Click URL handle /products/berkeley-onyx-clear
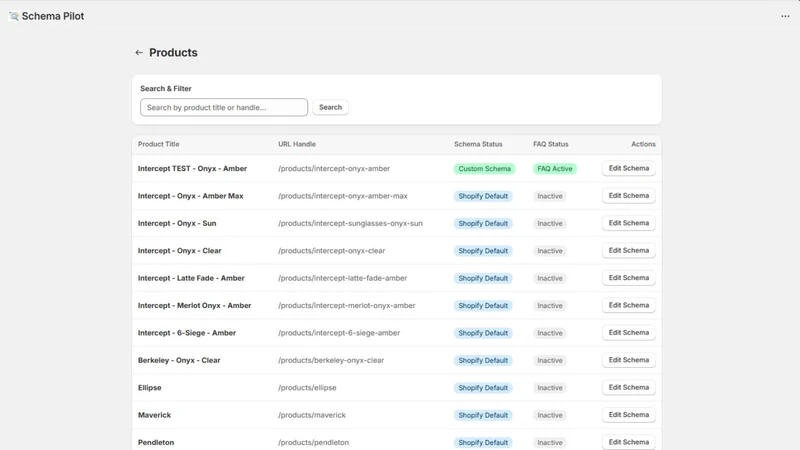The height and width of the screenshot is (450, 800). (x=331, y=360)
